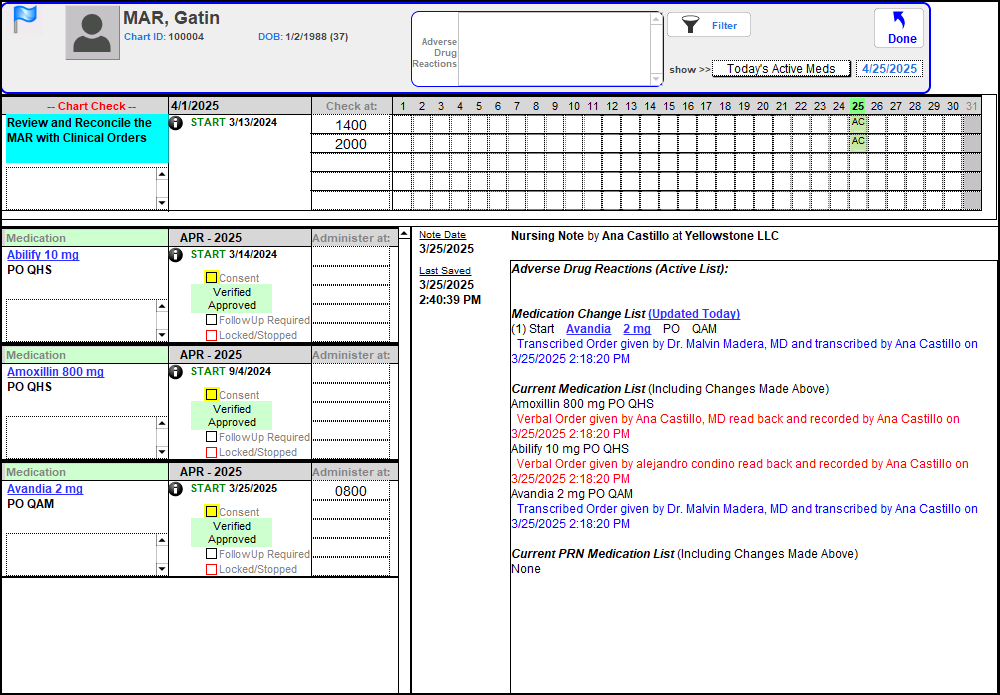Open info icon for Amoxillin 800 mg

tap(176, 372)
